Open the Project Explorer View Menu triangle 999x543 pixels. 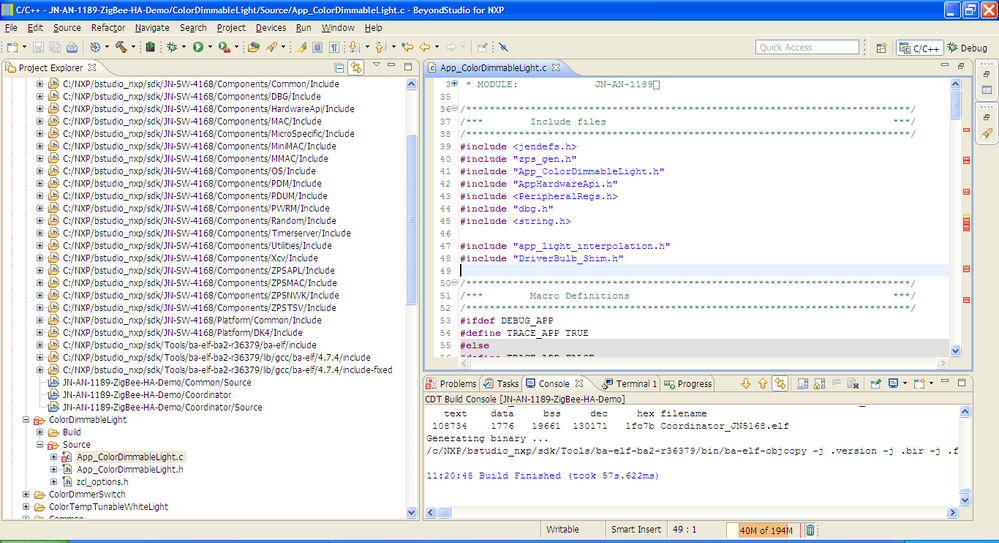[x=377, y=65]
